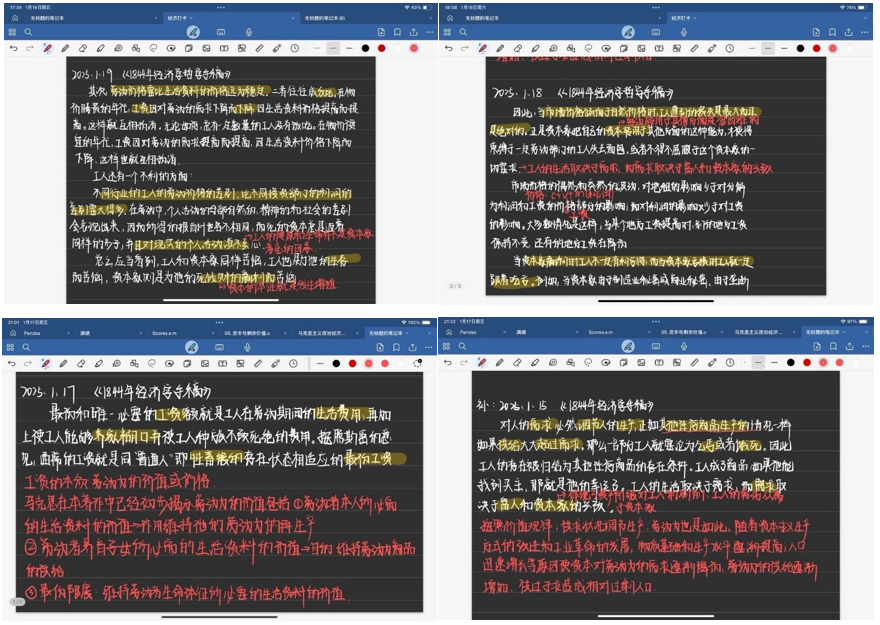The height and width of the screenshot is (625, 880).
Task: Select the eraser tool in the 2025.1.19 note
Action: click(82, 48)
